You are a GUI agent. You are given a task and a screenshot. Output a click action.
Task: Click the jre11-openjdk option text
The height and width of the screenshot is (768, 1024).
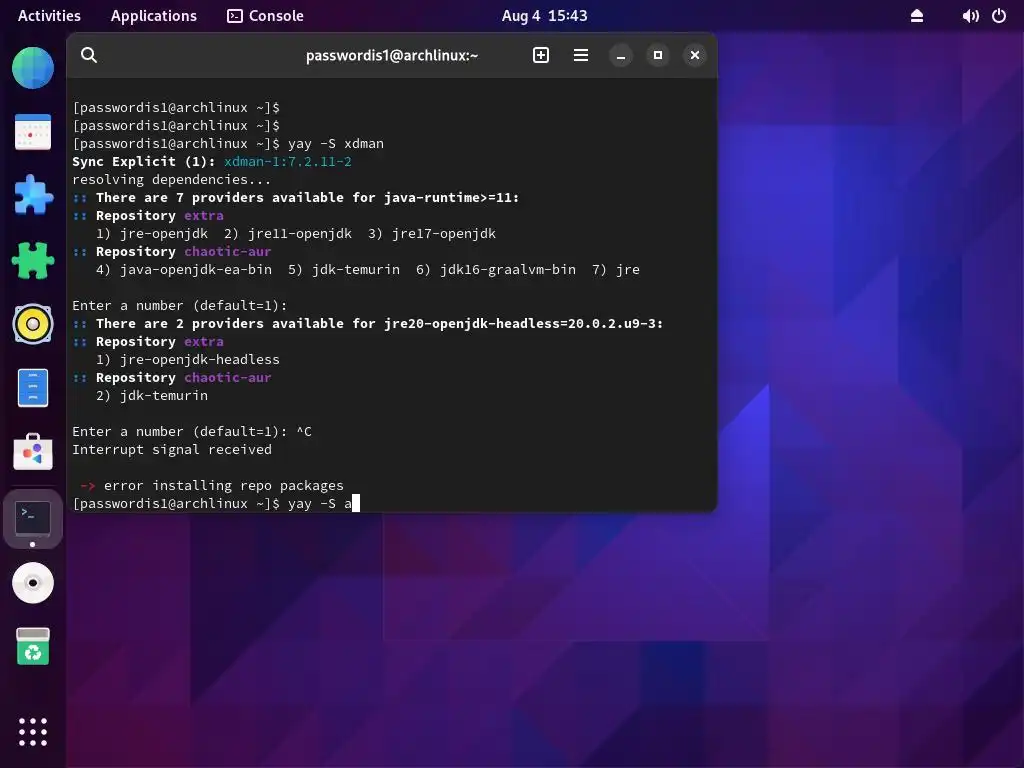click(287, 233)
